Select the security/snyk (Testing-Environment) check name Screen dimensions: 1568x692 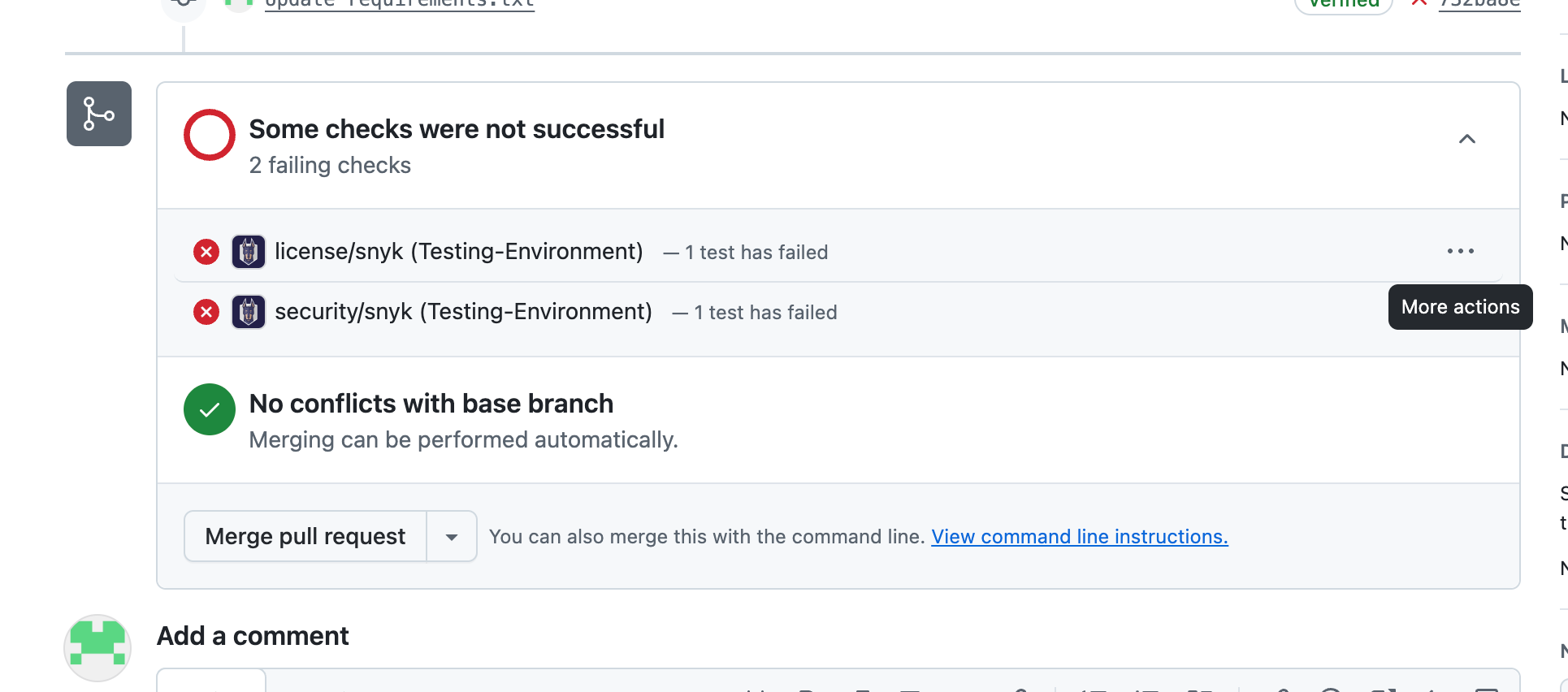pos(464,312)
